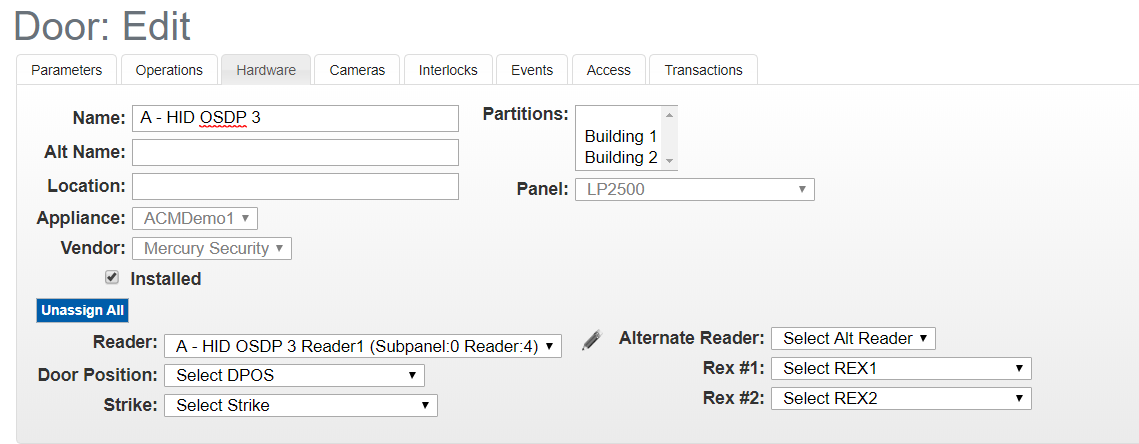Viewport: 1139px width, 444px height.
Task: Expand the Rex #1 dropdown
Action: (901, 368)
